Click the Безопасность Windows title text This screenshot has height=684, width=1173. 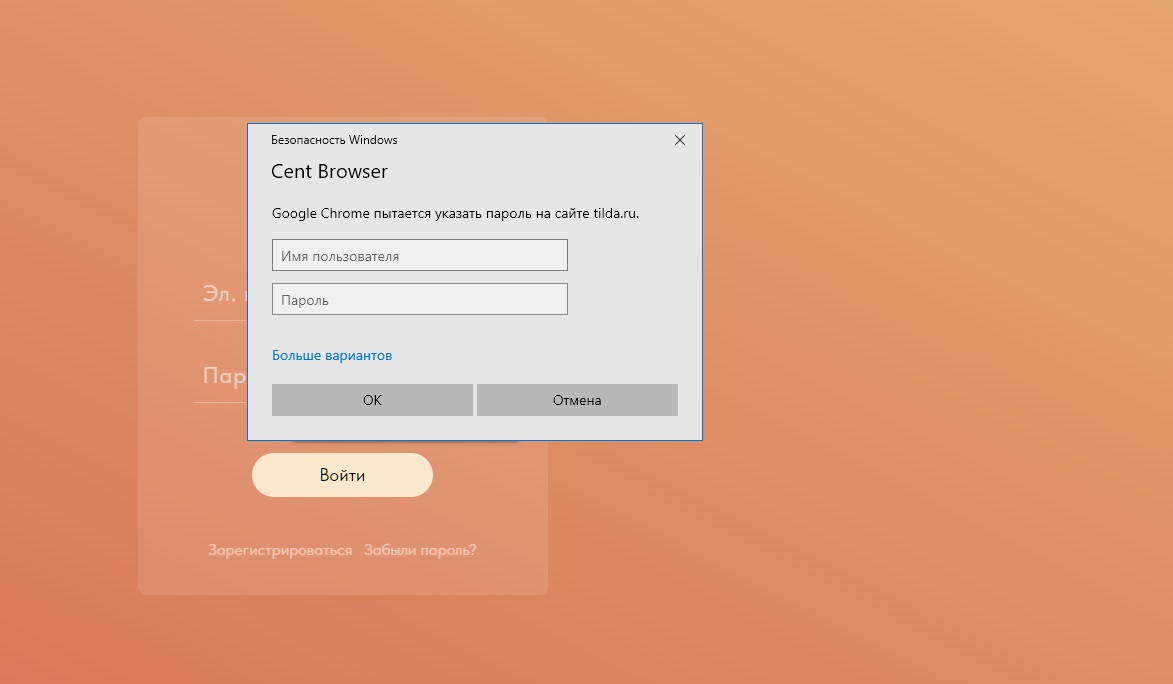334,140
